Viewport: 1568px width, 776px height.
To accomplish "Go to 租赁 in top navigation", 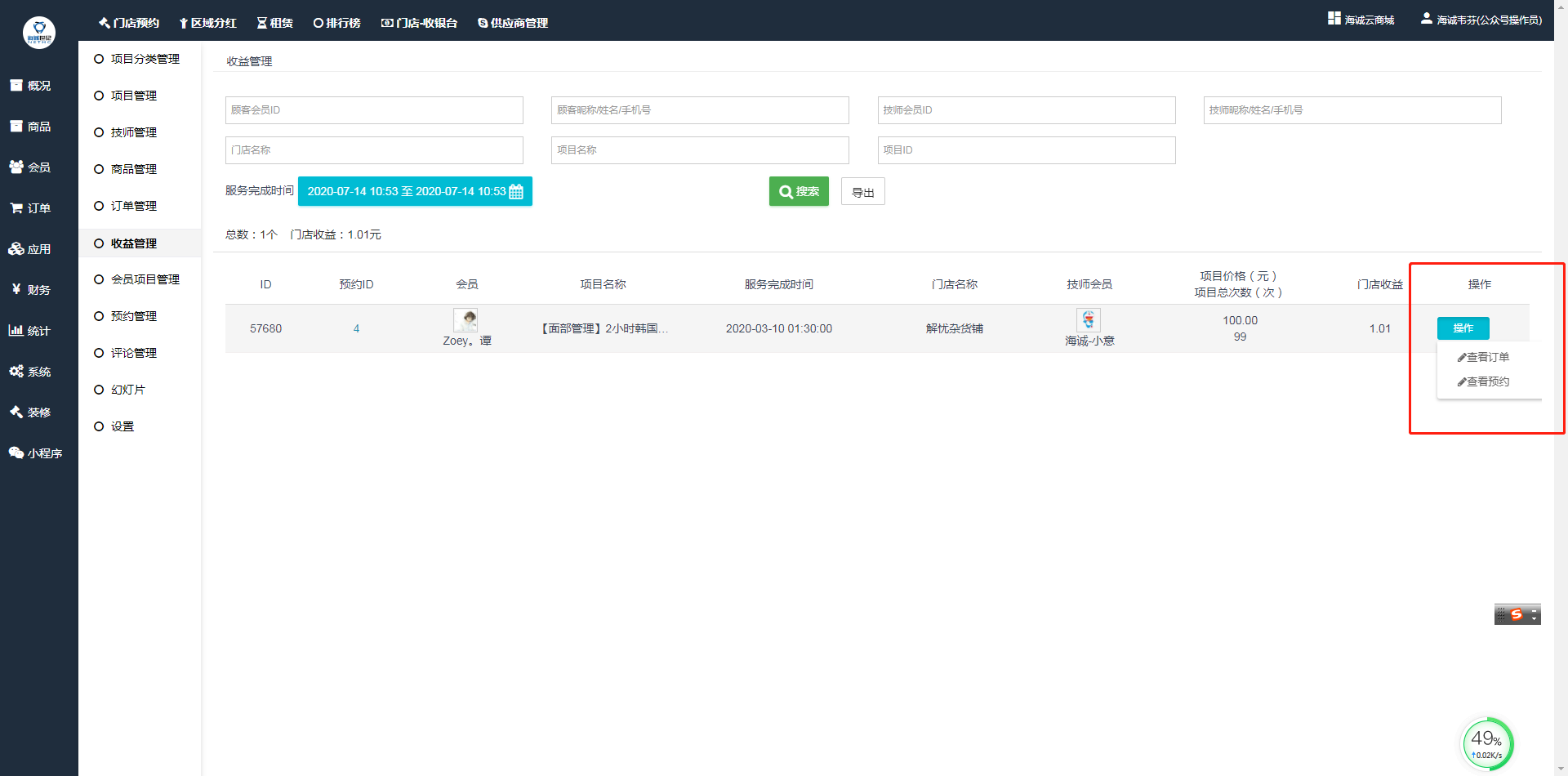I will point(275,23).
